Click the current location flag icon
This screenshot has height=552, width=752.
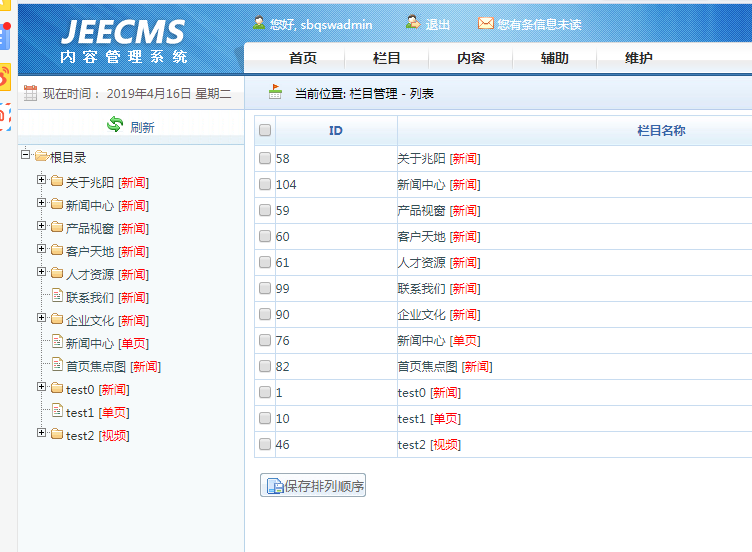[275, 92]
